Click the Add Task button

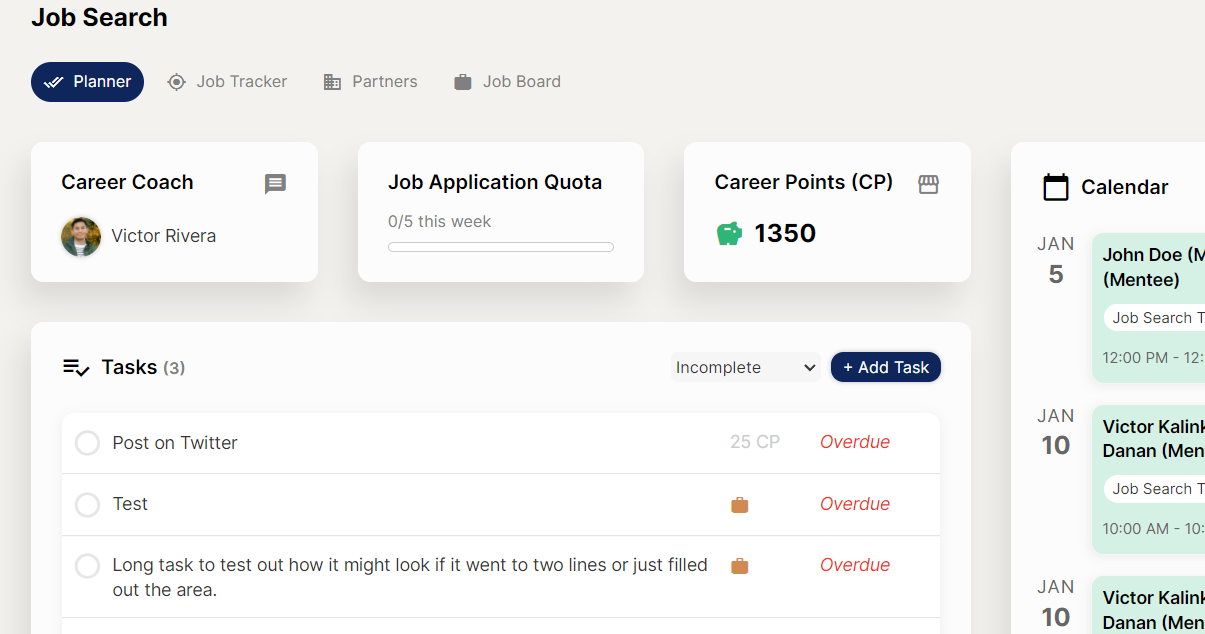[x=886, y=367]
